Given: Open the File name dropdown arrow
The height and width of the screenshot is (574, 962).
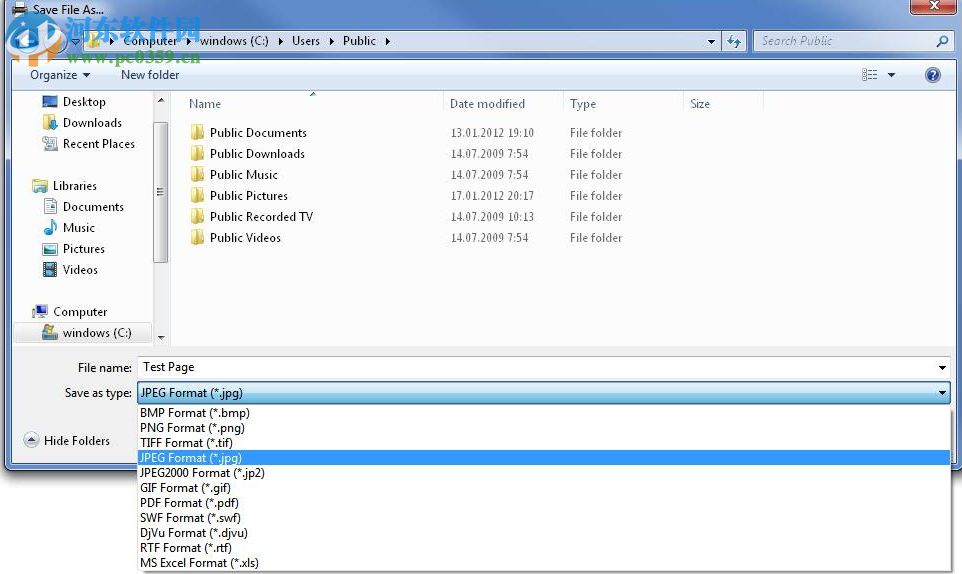Looking at the screenshot, I should pyautogui.click(x=942, y=367).
